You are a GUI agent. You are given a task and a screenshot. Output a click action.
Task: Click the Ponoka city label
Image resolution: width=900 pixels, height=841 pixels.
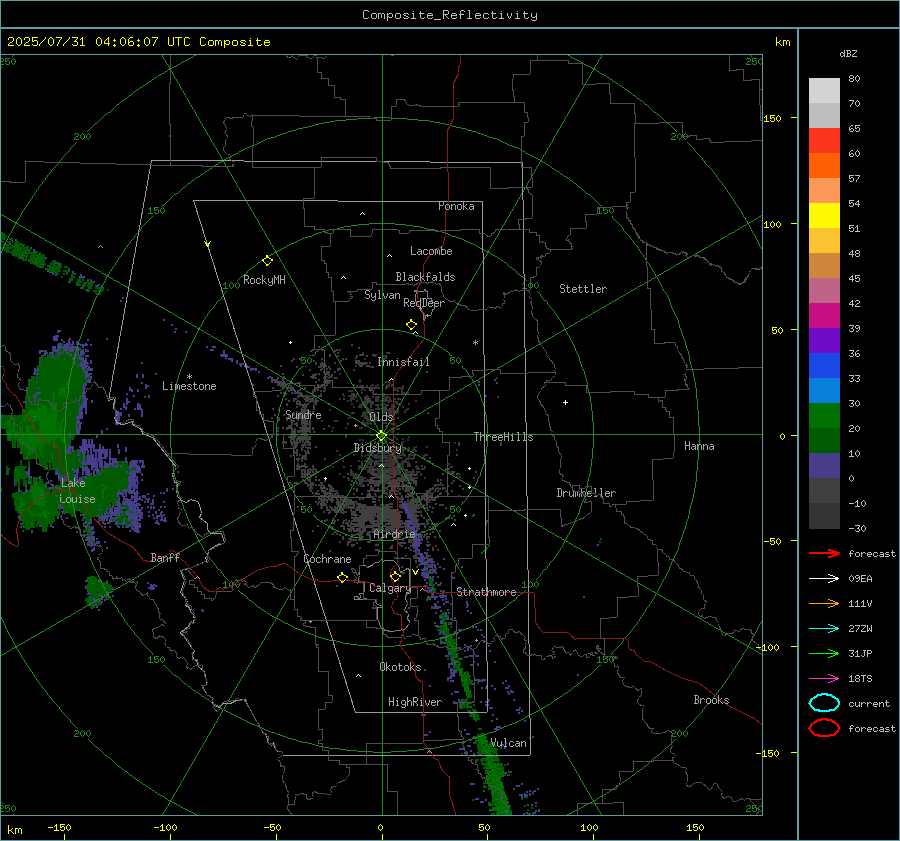(456, 206)
